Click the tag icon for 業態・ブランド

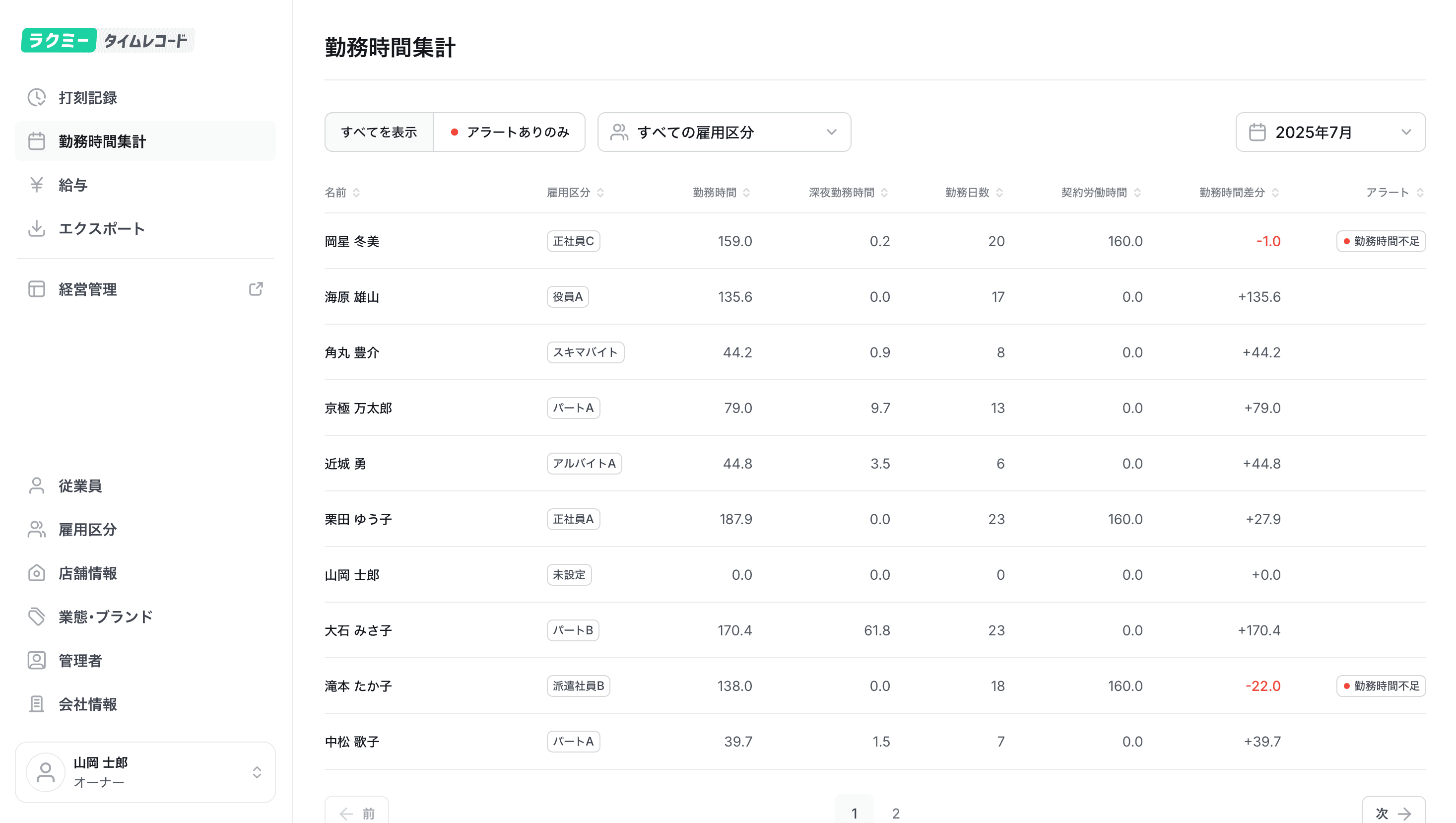37,617
